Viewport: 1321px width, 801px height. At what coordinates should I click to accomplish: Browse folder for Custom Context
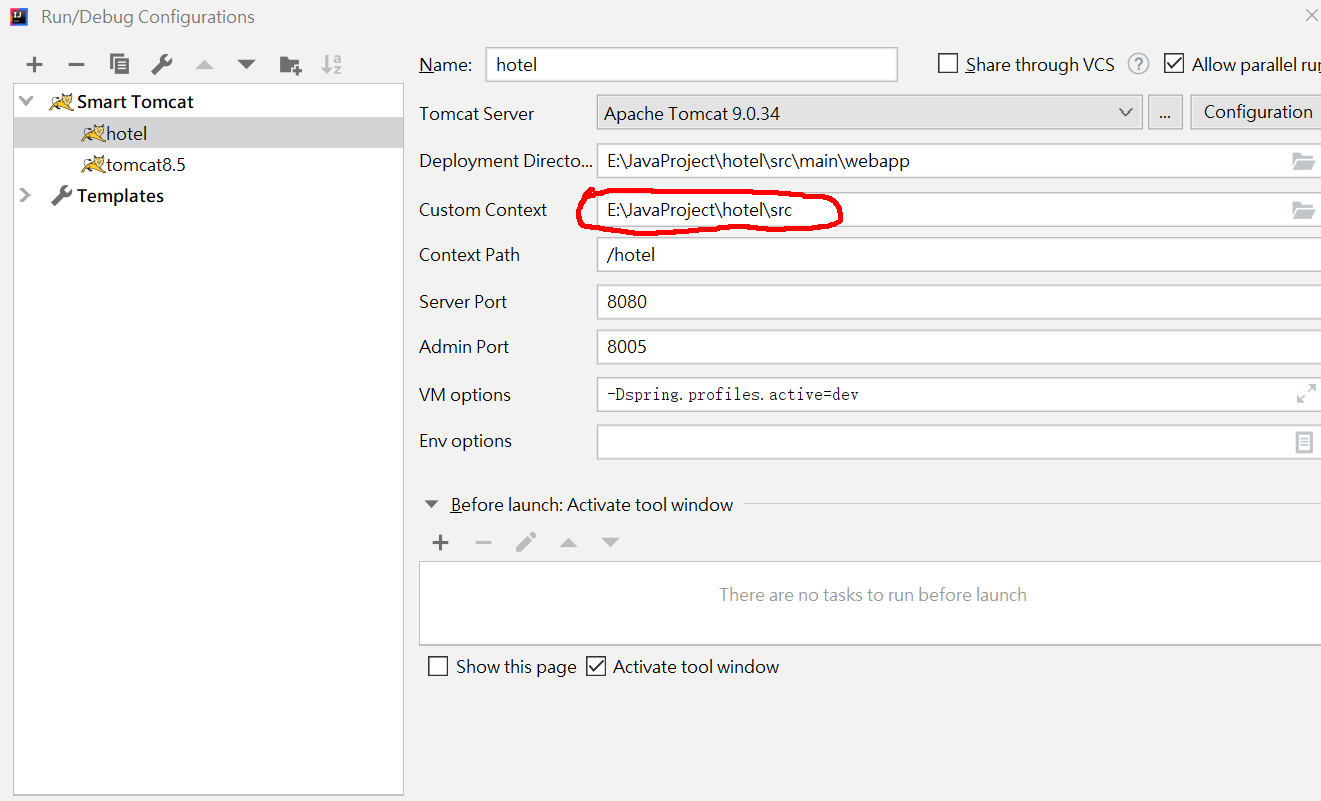[1303, 210]
